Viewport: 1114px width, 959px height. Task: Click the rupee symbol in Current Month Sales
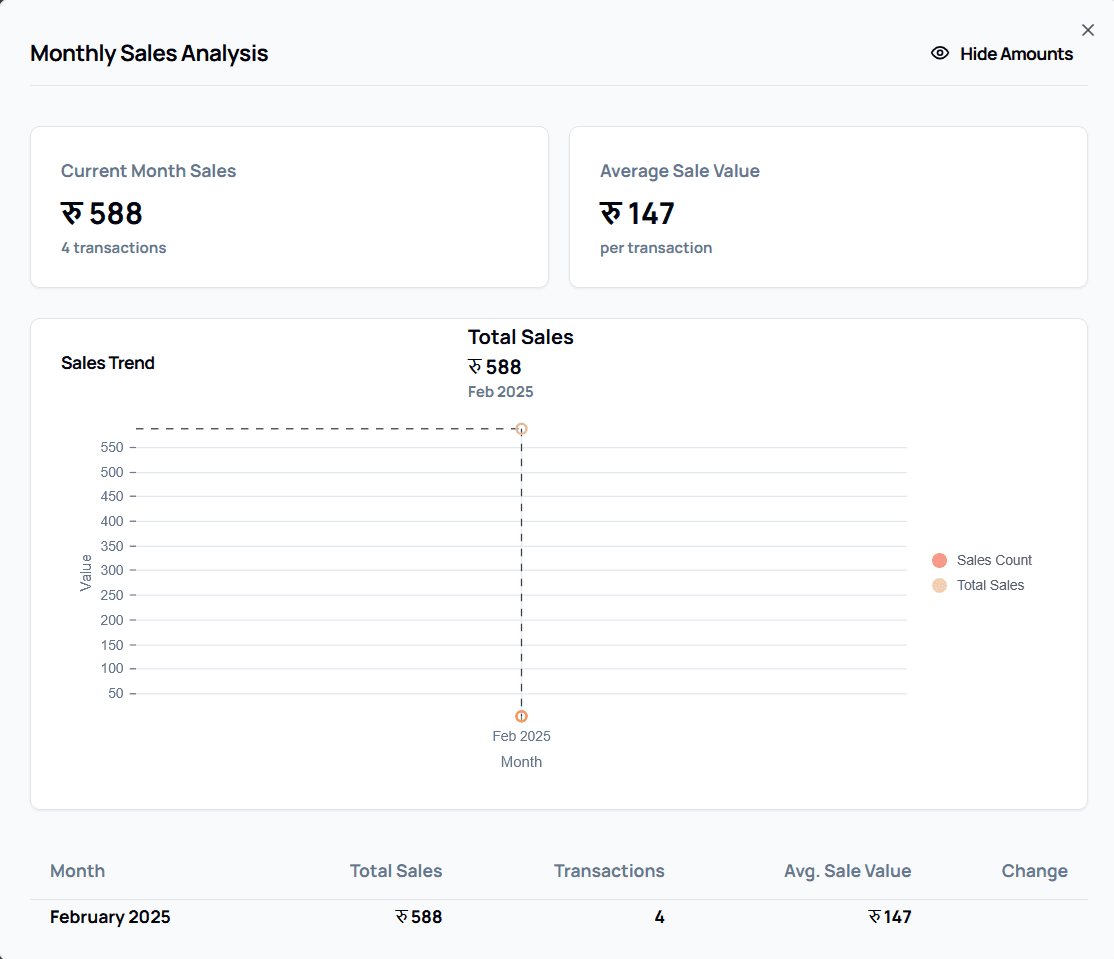(72, 213)
